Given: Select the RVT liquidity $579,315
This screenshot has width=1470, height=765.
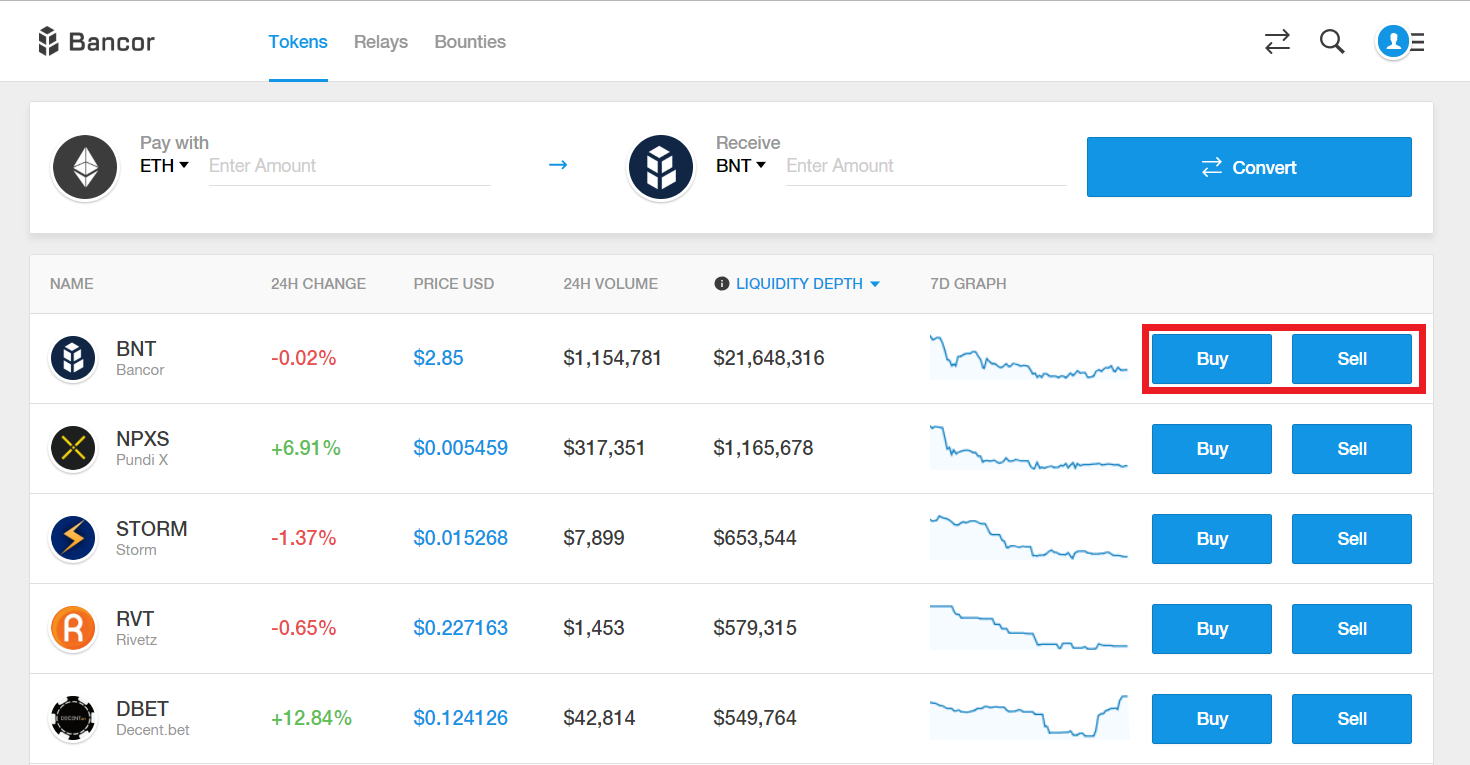Looking at the screenshot, I should coord(755,628).
